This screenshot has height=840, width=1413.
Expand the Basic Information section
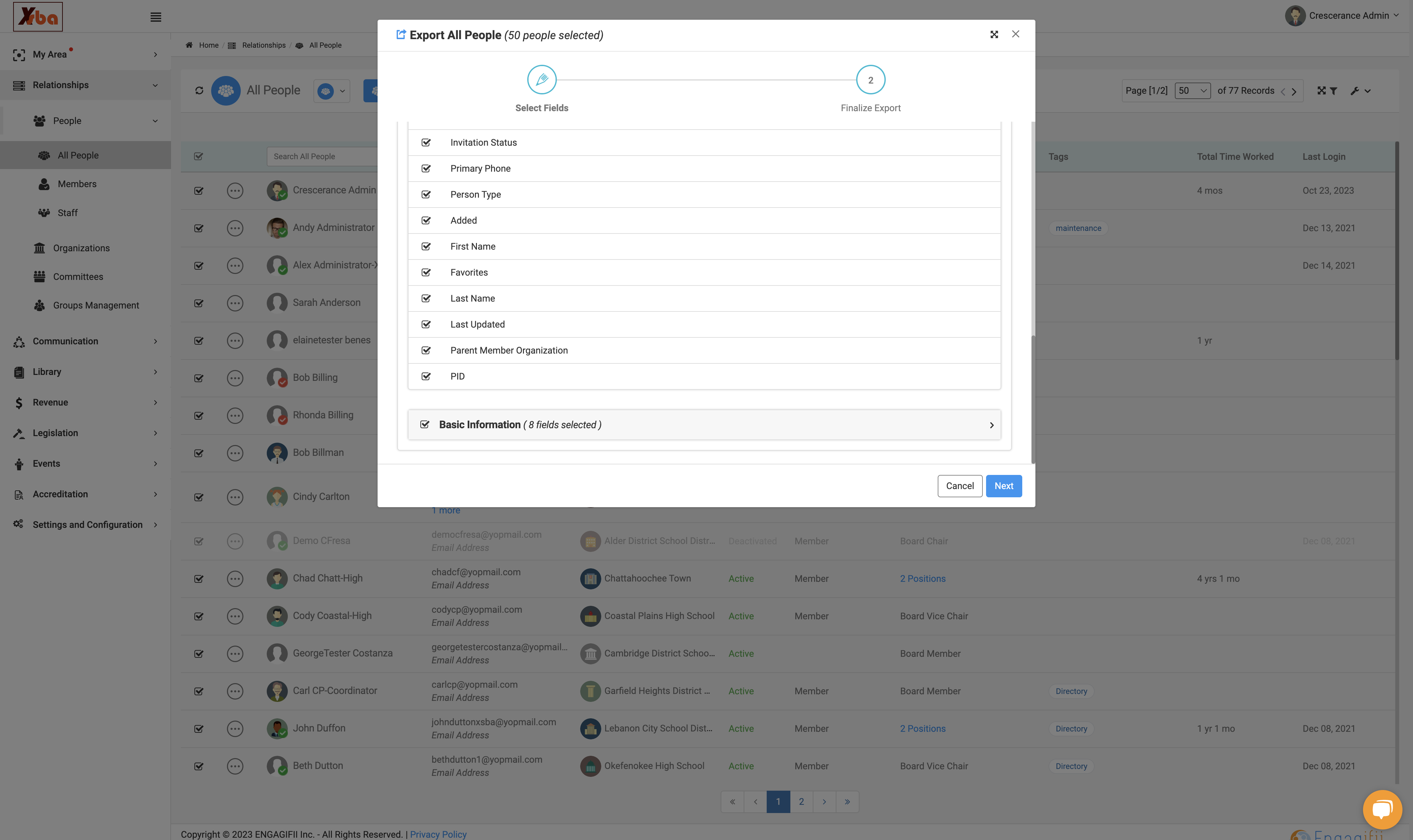(x=991, y=425)
